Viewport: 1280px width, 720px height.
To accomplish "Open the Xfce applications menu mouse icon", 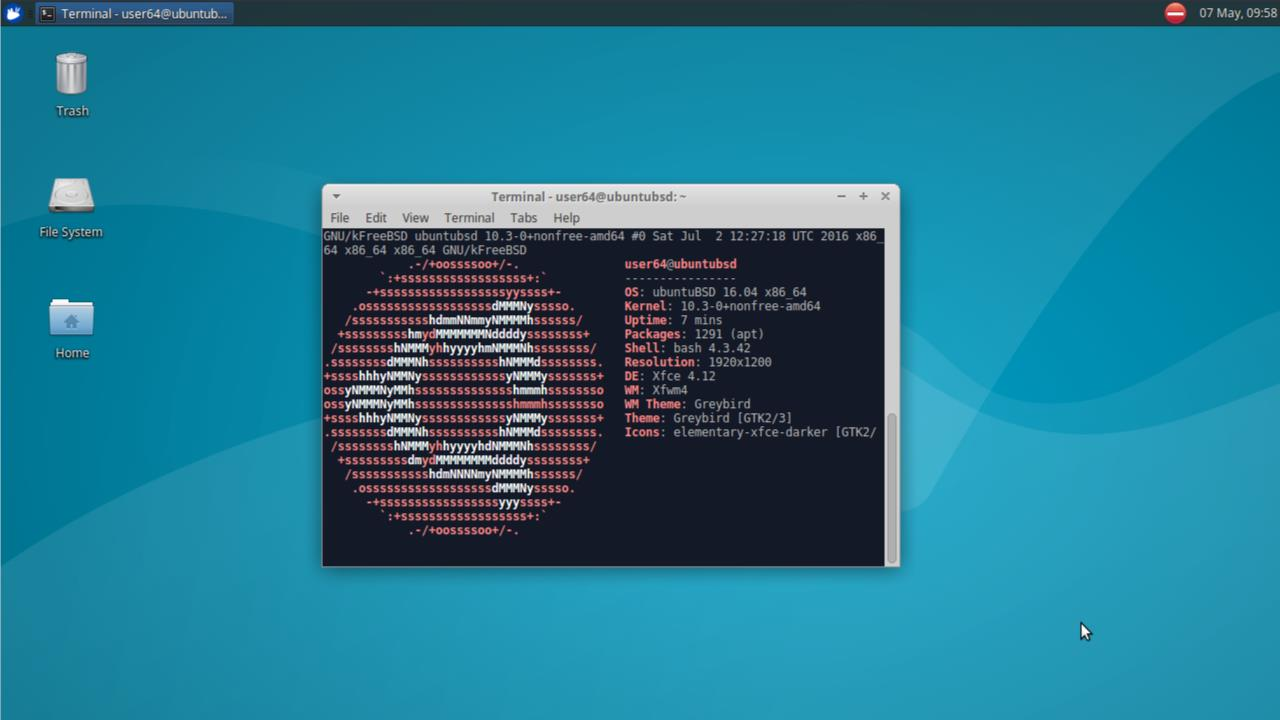I will [14, 13].
